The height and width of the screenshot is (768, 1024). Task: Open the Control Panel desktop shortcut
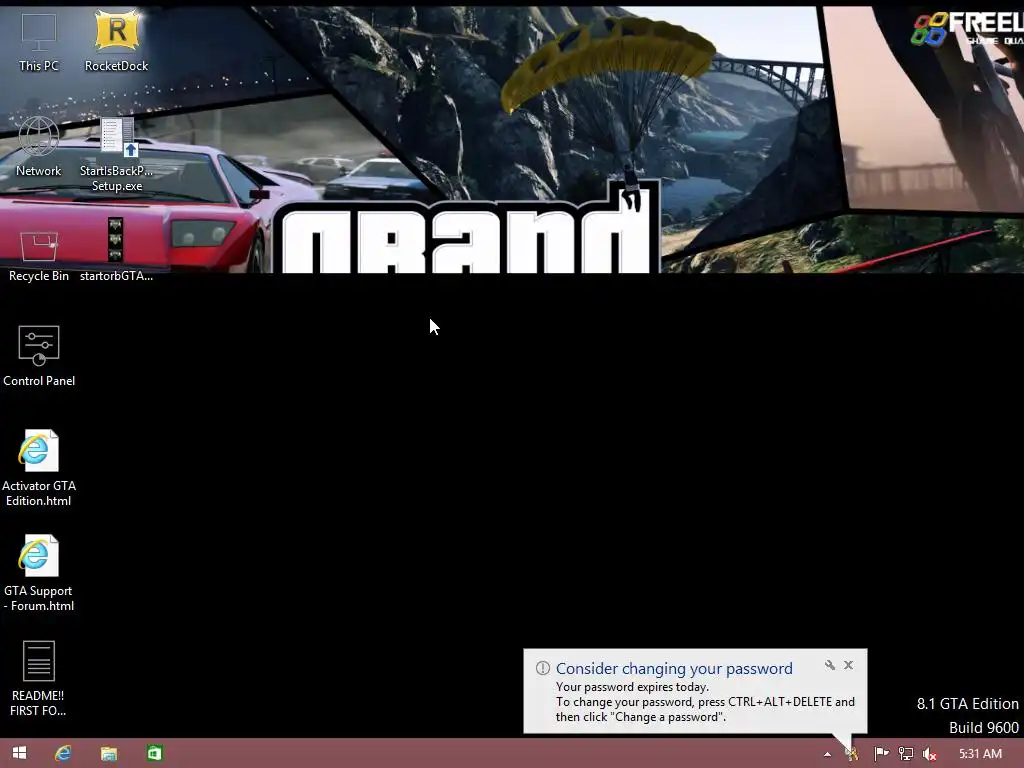click(39, 356)
